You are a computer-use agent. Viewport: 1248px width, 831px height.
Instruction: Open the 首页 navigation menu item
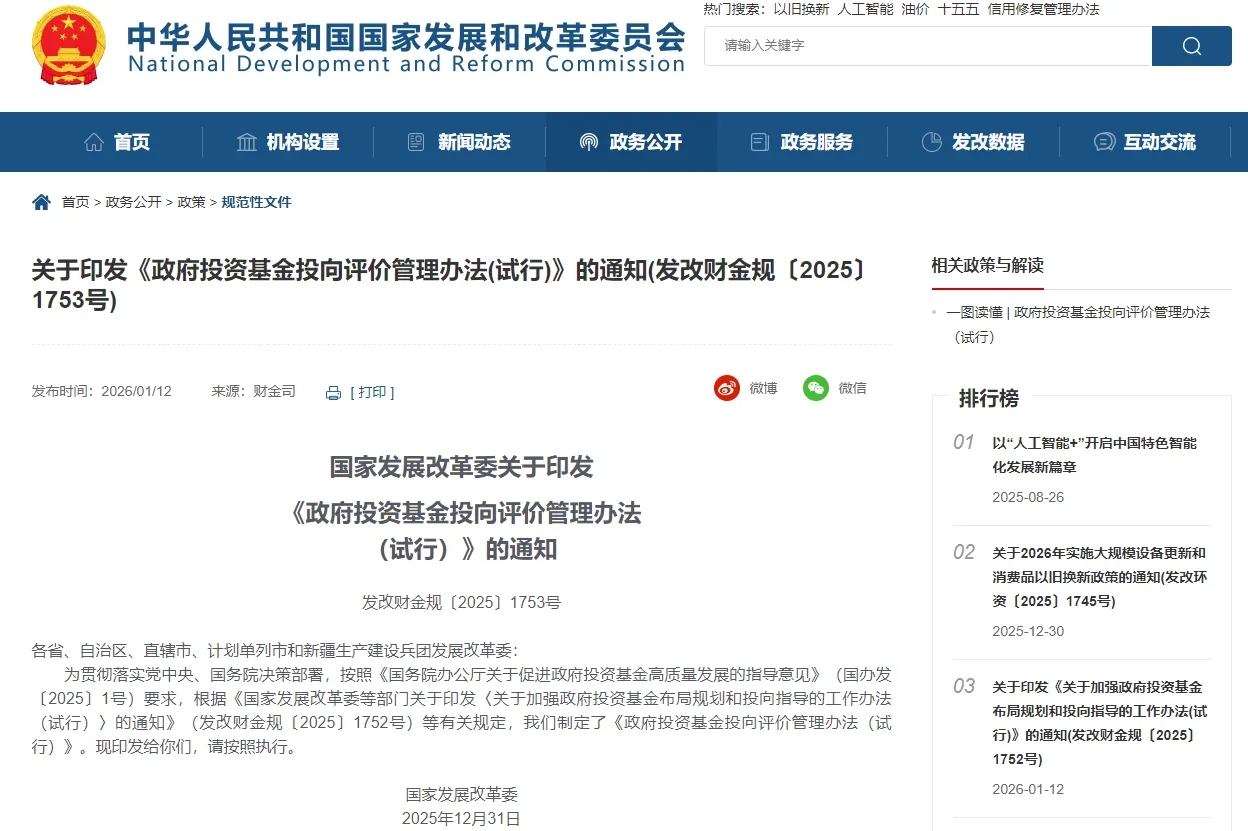point(117,142)
